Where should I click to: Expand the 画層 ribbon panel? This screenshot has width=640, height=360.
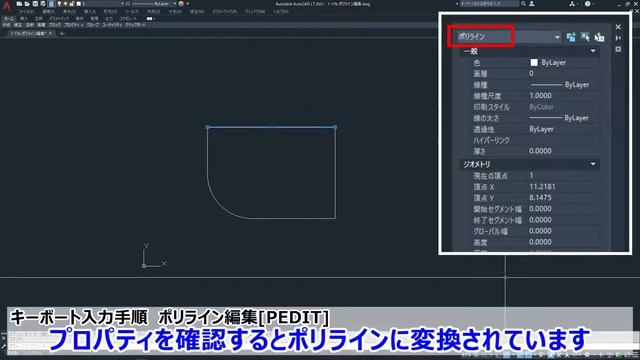point(41,24)
